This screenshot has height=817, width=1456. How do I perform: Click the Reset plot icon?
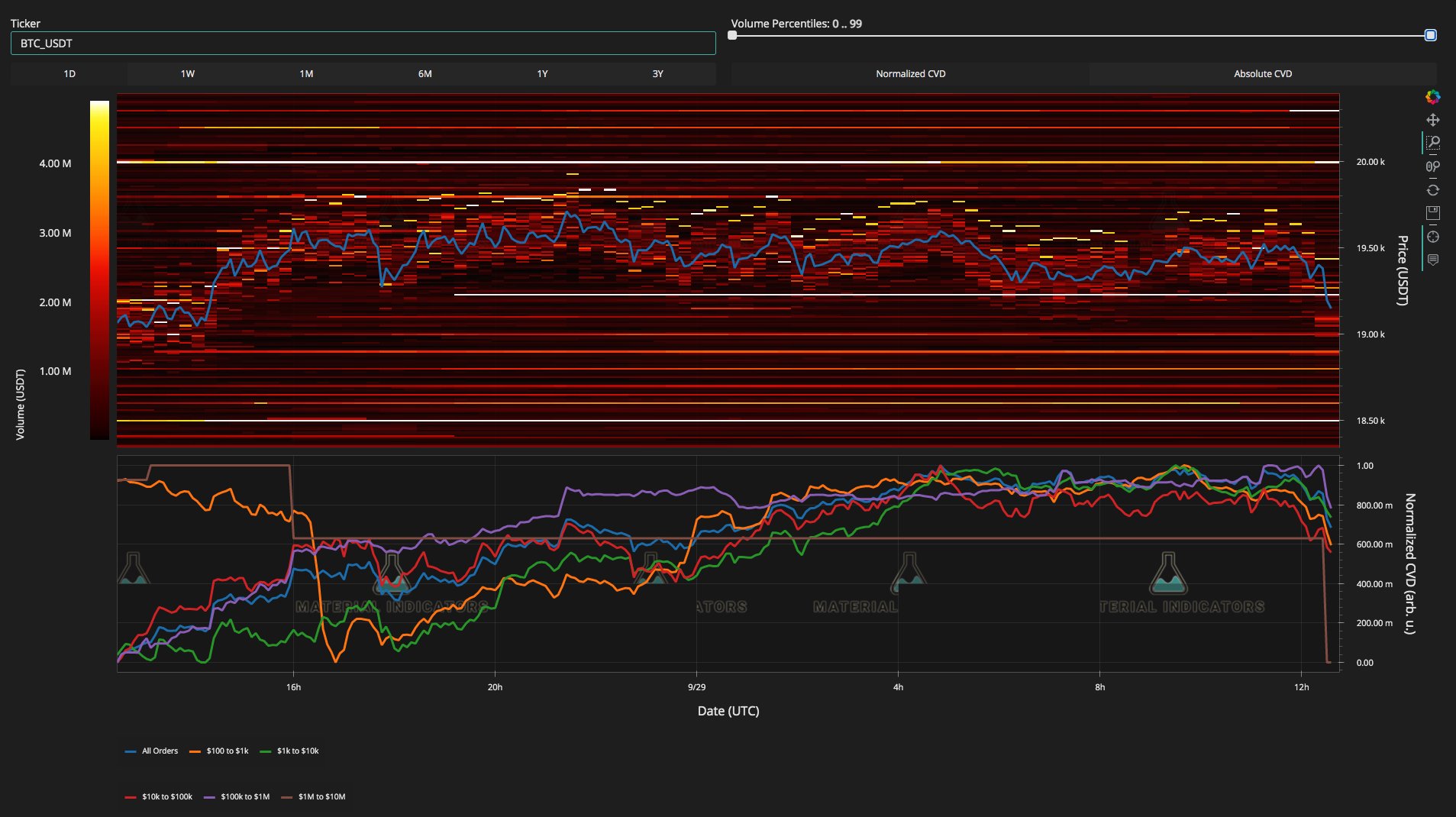[1432, 190]
